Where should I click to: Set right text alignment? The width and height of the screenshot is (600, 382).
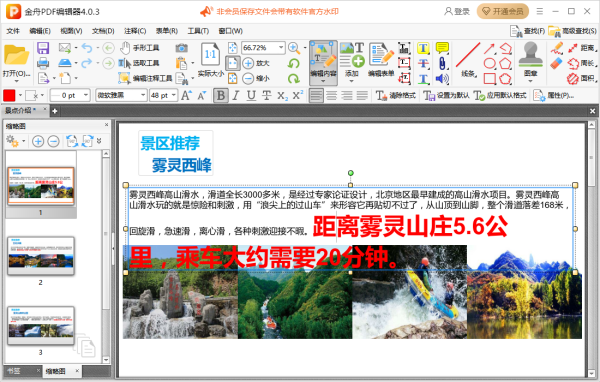point(347,95)
